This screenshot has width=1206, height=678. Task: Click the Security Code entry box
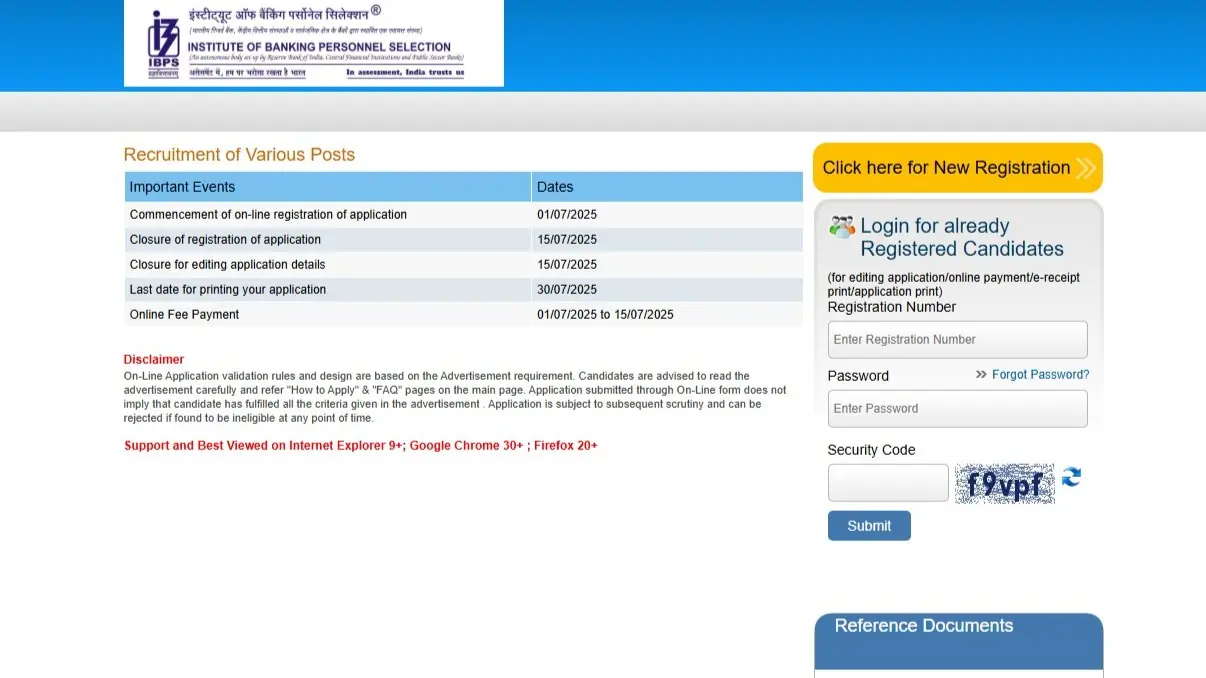point(887,482)
